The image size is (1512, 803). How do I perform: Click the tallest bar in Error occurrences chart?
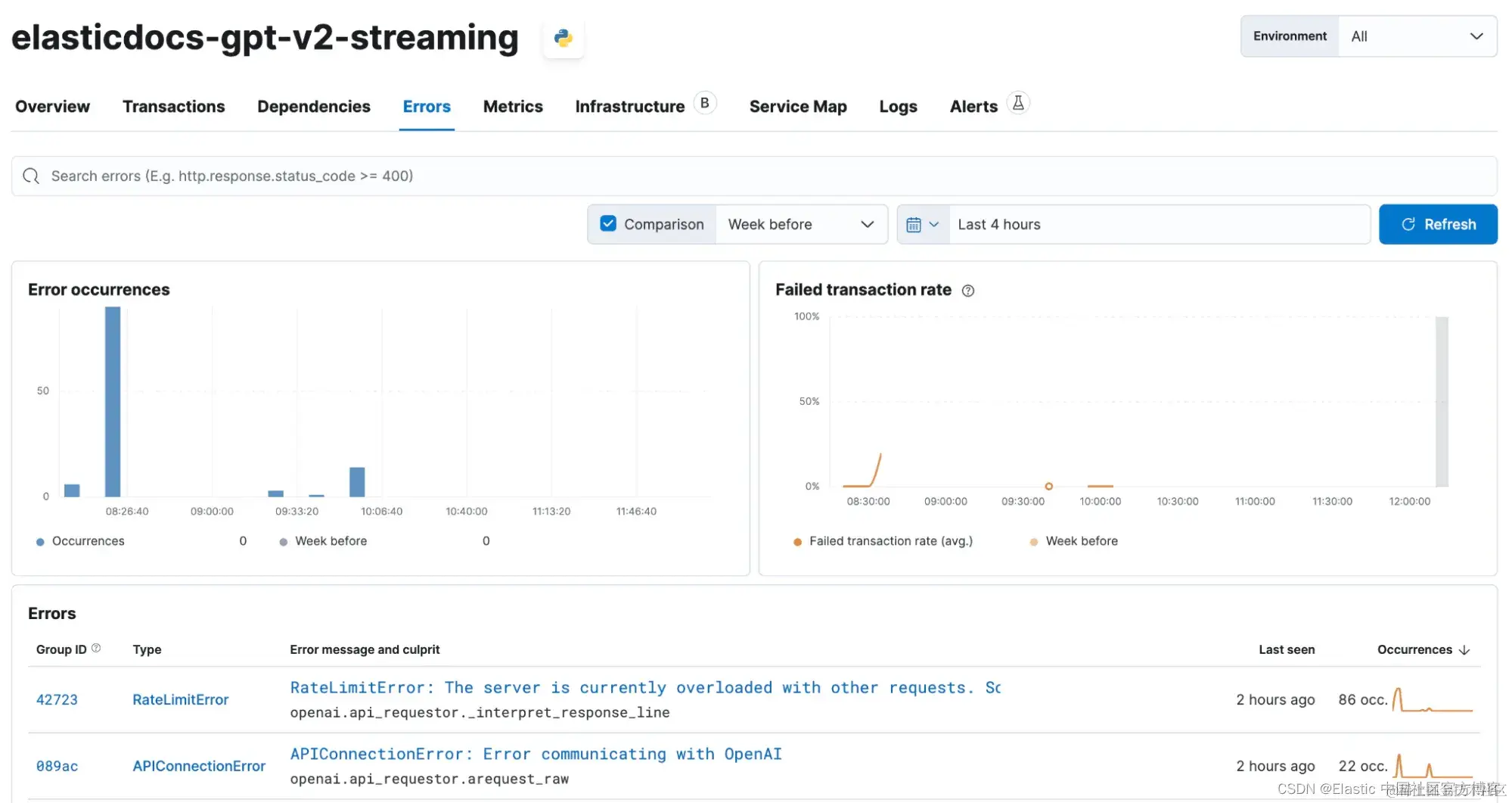113,402
